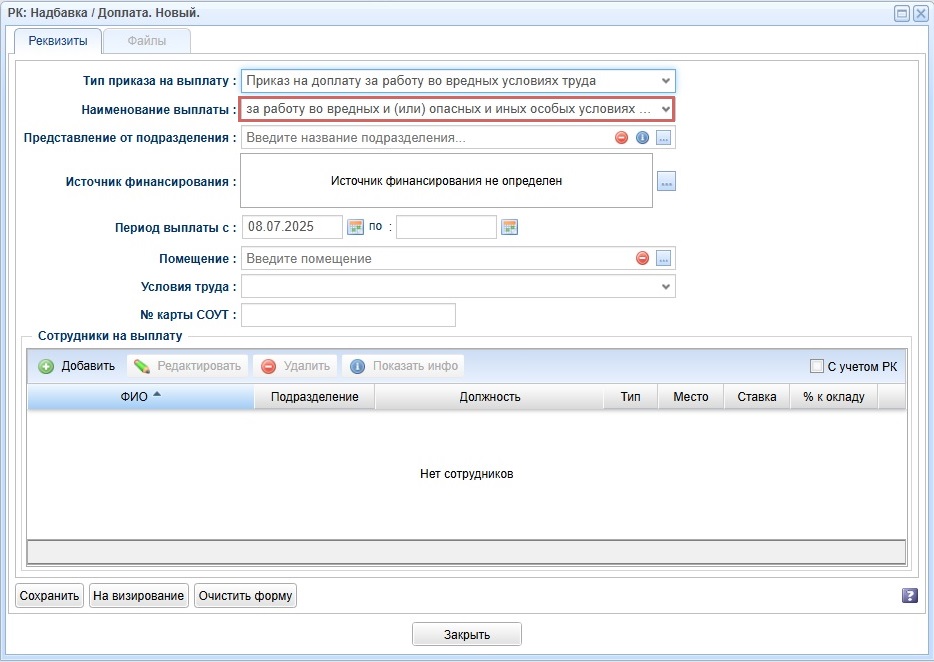Open calendar for period start date
934x662 pixels.
[356, 227]
